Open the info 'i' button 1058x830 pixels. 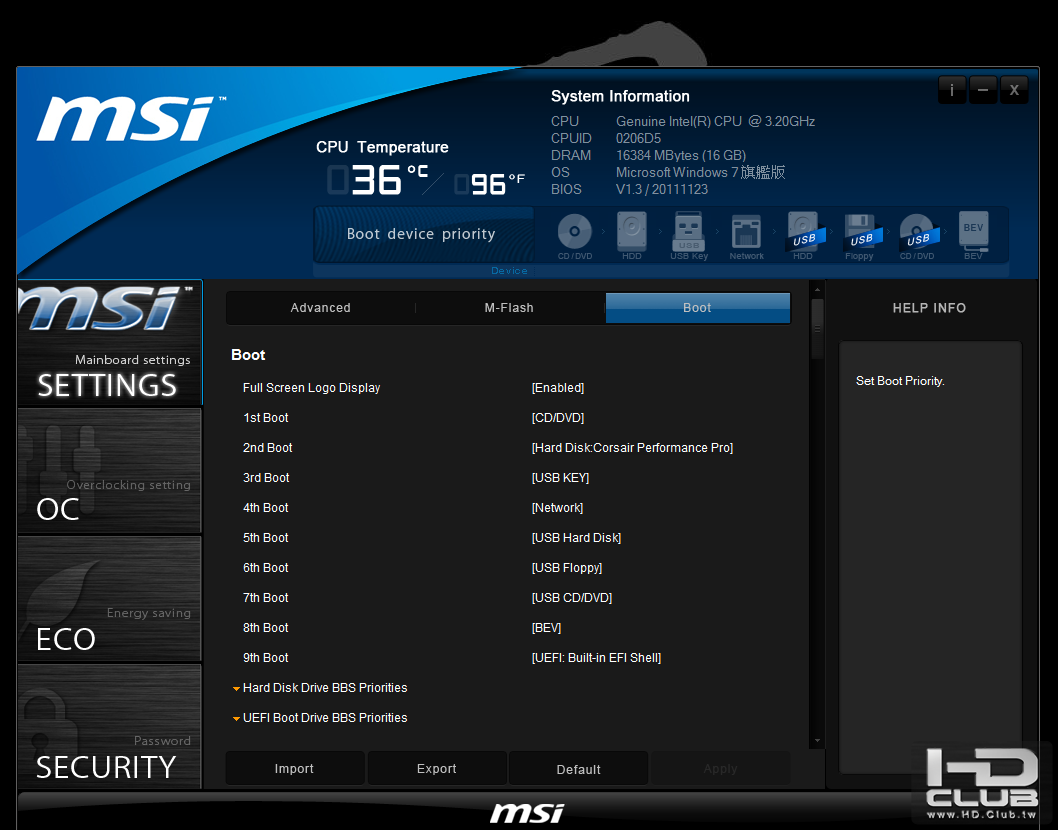[x=952, y=90]
